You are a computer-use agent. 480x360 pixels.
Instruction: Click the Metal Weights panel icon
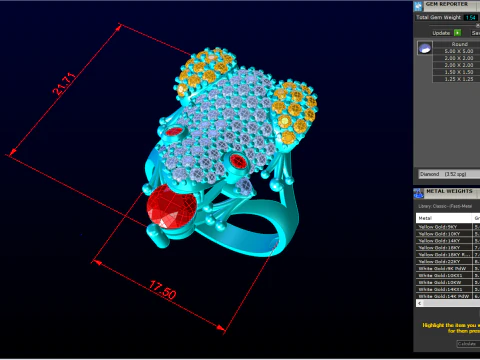click(419, 193)
